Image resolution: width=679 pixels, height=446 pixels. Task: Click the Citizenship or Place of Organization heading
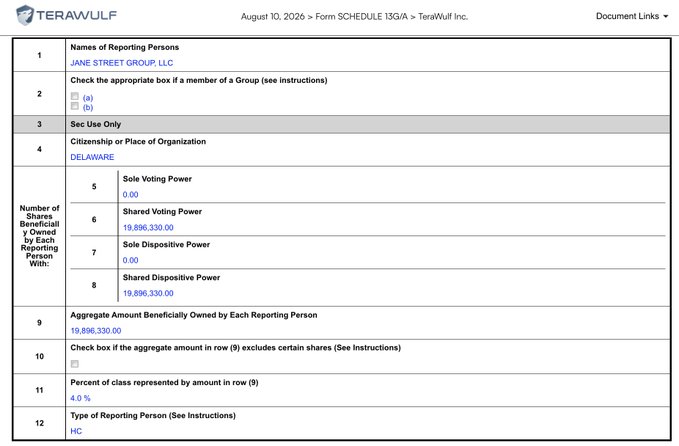(138, 142)
